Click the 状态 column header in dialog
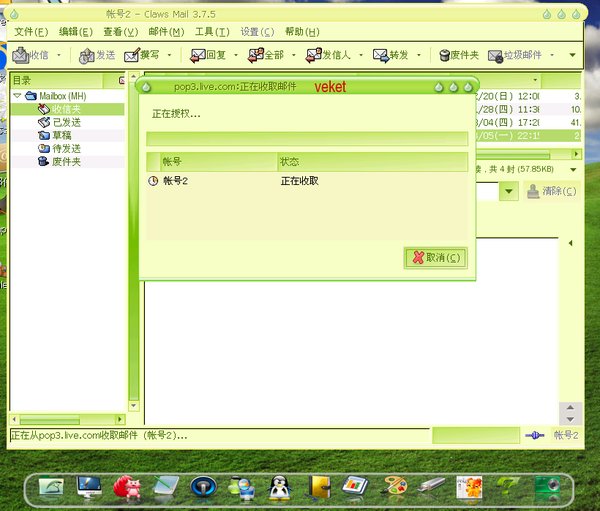This screenshot has width=600, height=511. [372, 162]
